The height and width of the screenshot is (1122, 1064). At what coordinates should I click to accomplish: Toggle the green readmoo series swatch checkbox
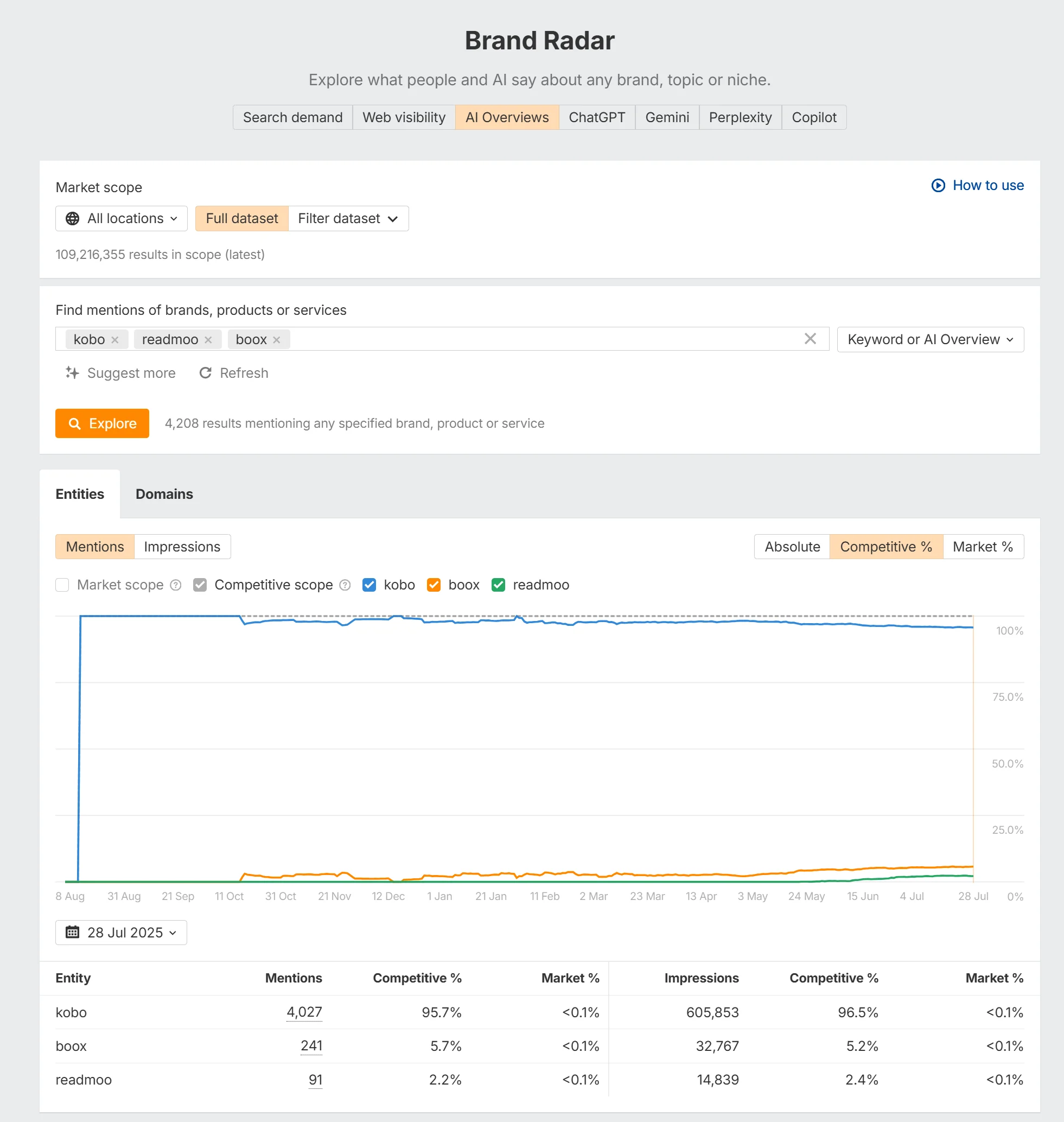(x=499, y=585)
